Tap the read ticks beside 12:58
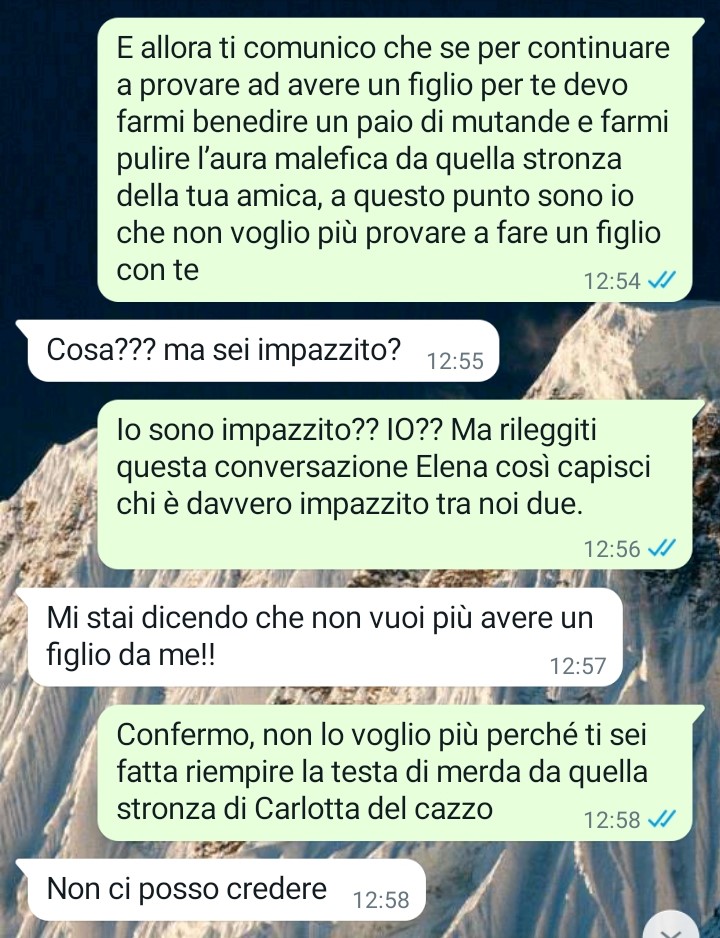720x938 pixels. (x=661, y=818)
